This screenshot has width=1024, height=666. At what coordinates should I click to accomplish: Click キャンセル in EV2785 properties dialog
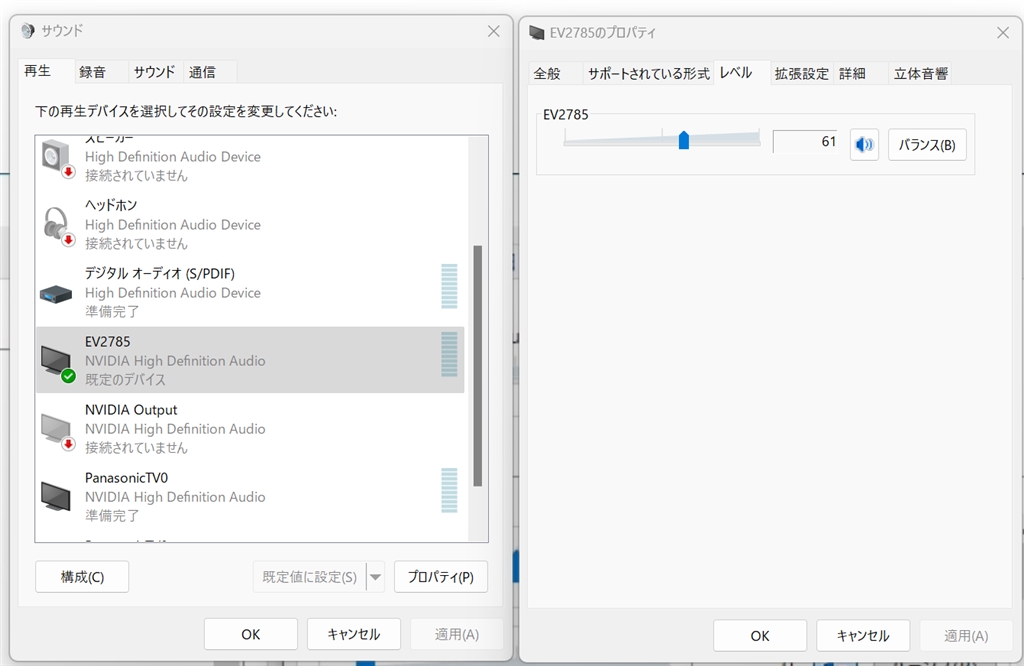coord(863,635)
